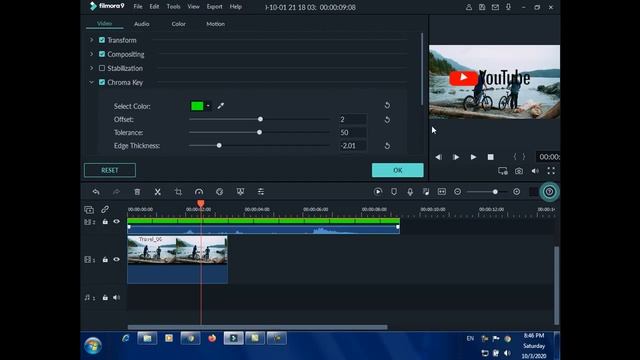The image size is (640, 360).
Task: Collapse the Chroma Key section
Action: (91, 82)
